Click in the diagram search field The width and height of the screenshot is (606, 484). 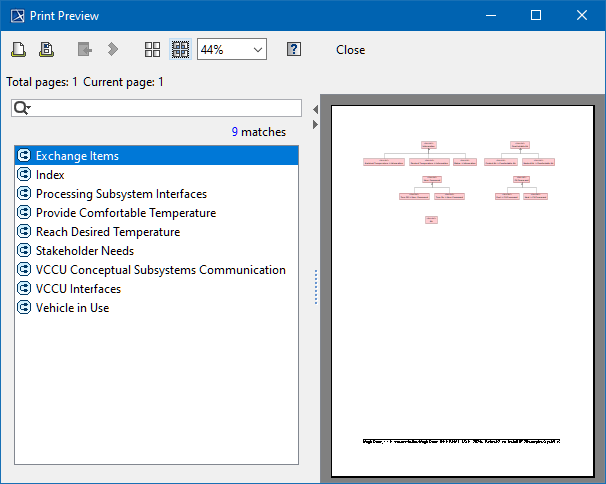click(x=165, y=108)
